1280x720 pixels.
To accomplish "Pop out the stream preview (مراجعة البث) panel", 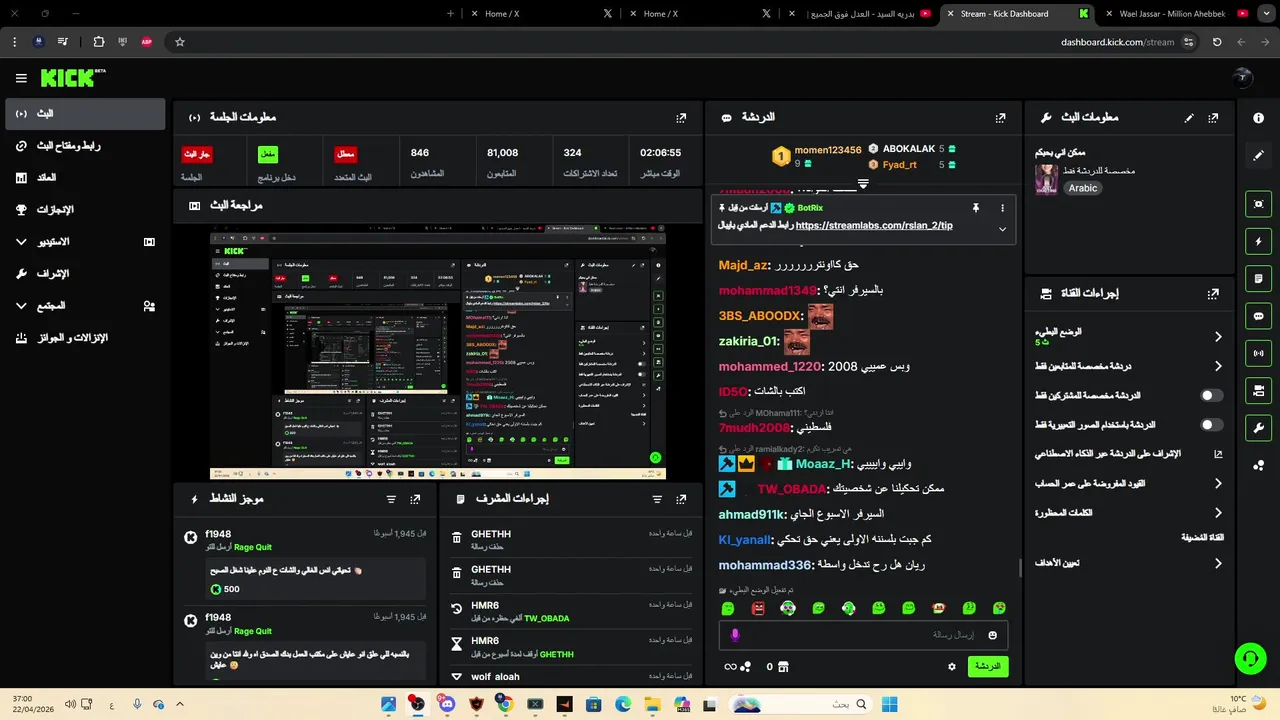I will (681, 205).
